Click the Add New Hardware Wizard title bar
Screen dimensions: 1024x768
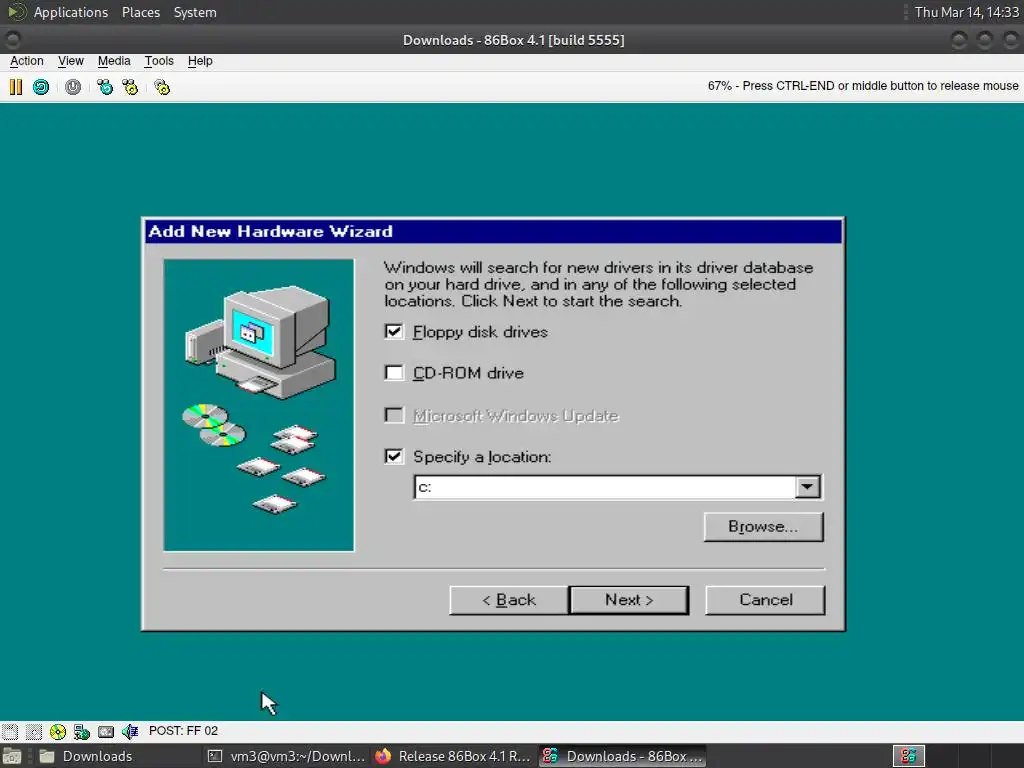pos(493,231)
